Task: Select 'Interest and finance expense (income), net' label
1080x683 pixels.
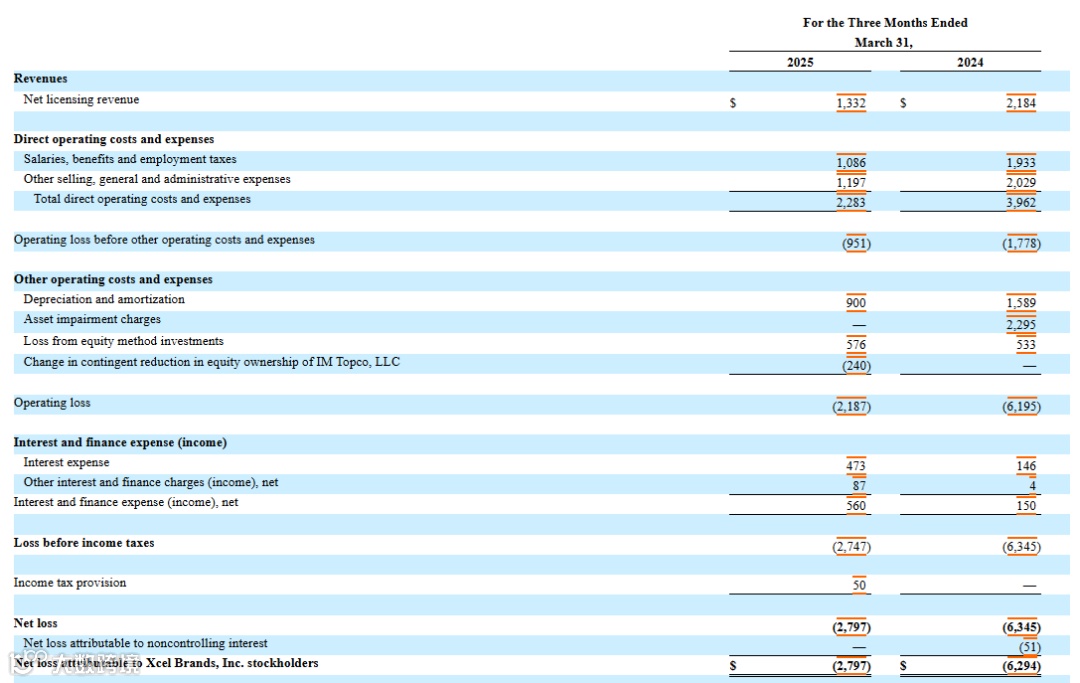Action: pos(126,503)
